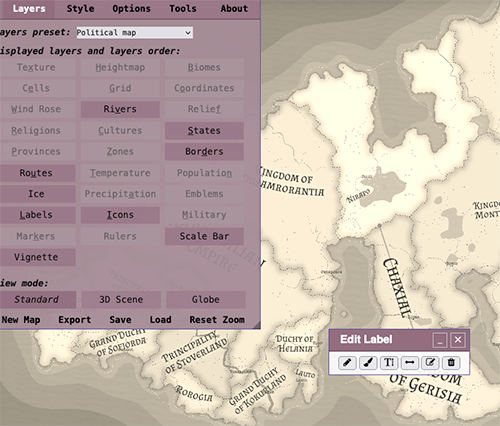Hide the Routes layer

36,173
